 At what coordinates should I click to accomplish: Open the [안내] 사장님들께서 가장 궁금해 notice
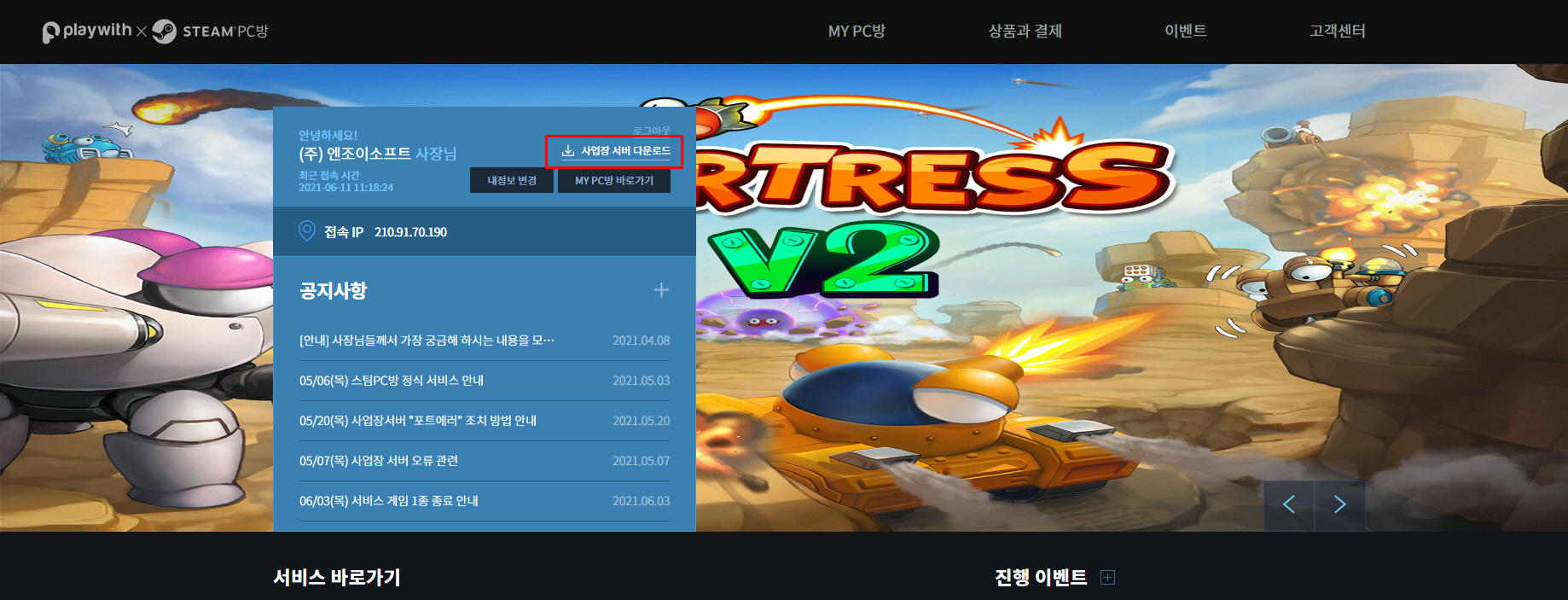(427, 341)
